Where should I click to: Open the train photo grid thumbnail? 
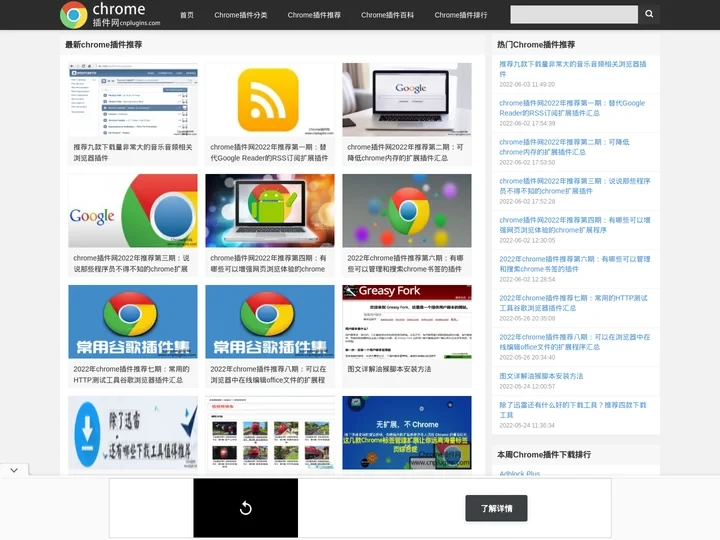pyautogui.click(x=270, y=433)
